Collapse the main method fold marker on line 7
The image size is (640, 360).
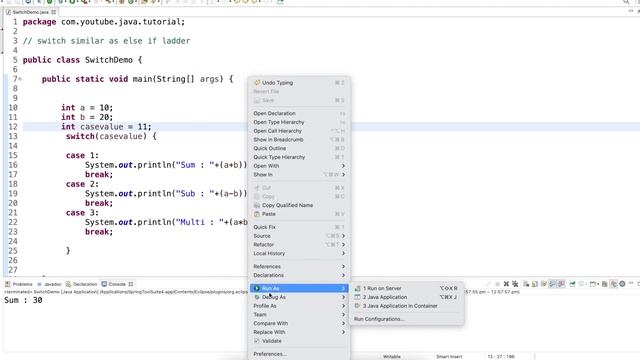tap(20, 79)
